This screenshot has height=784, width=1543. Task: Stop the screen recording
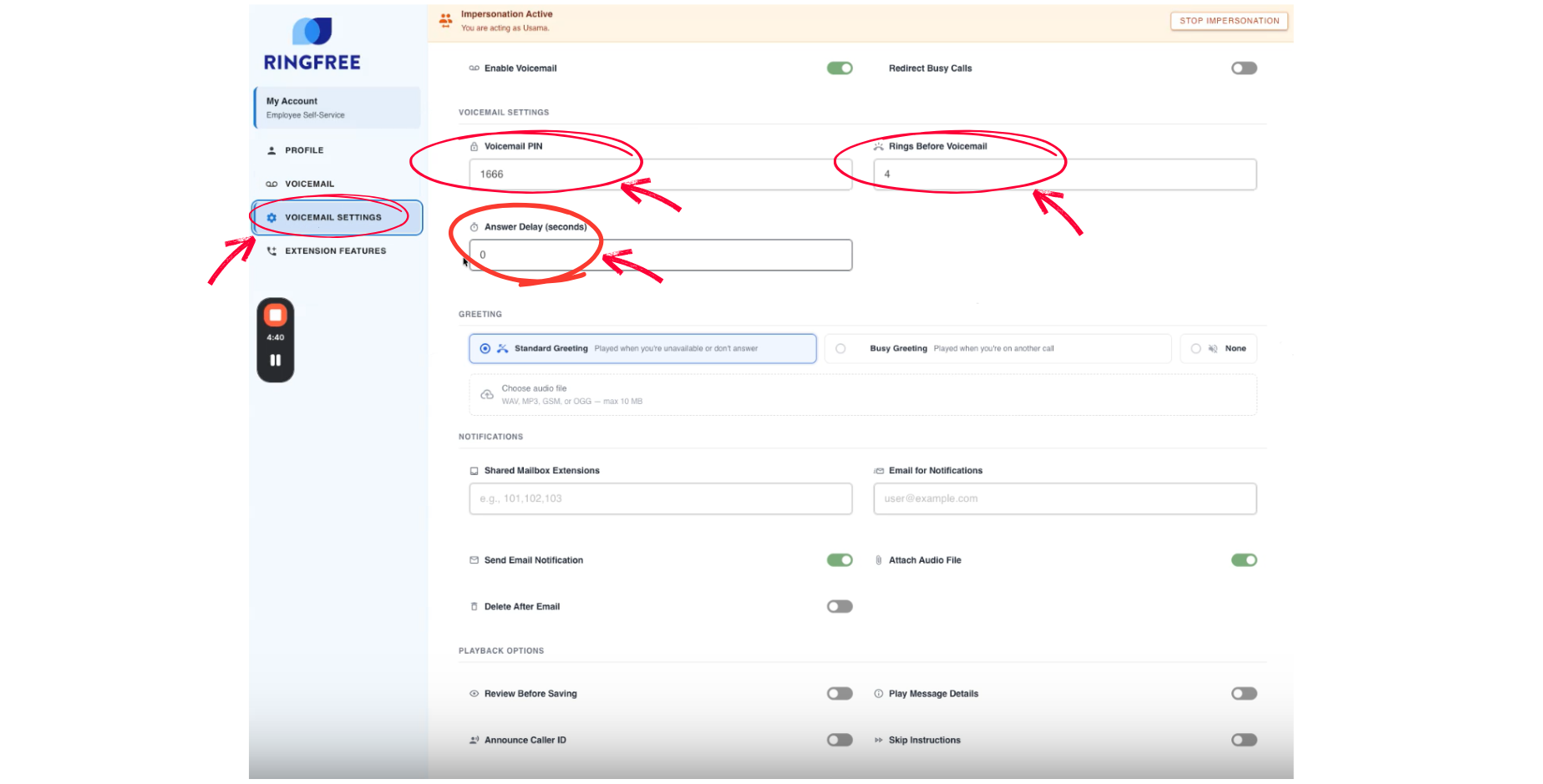pos(276,316)
